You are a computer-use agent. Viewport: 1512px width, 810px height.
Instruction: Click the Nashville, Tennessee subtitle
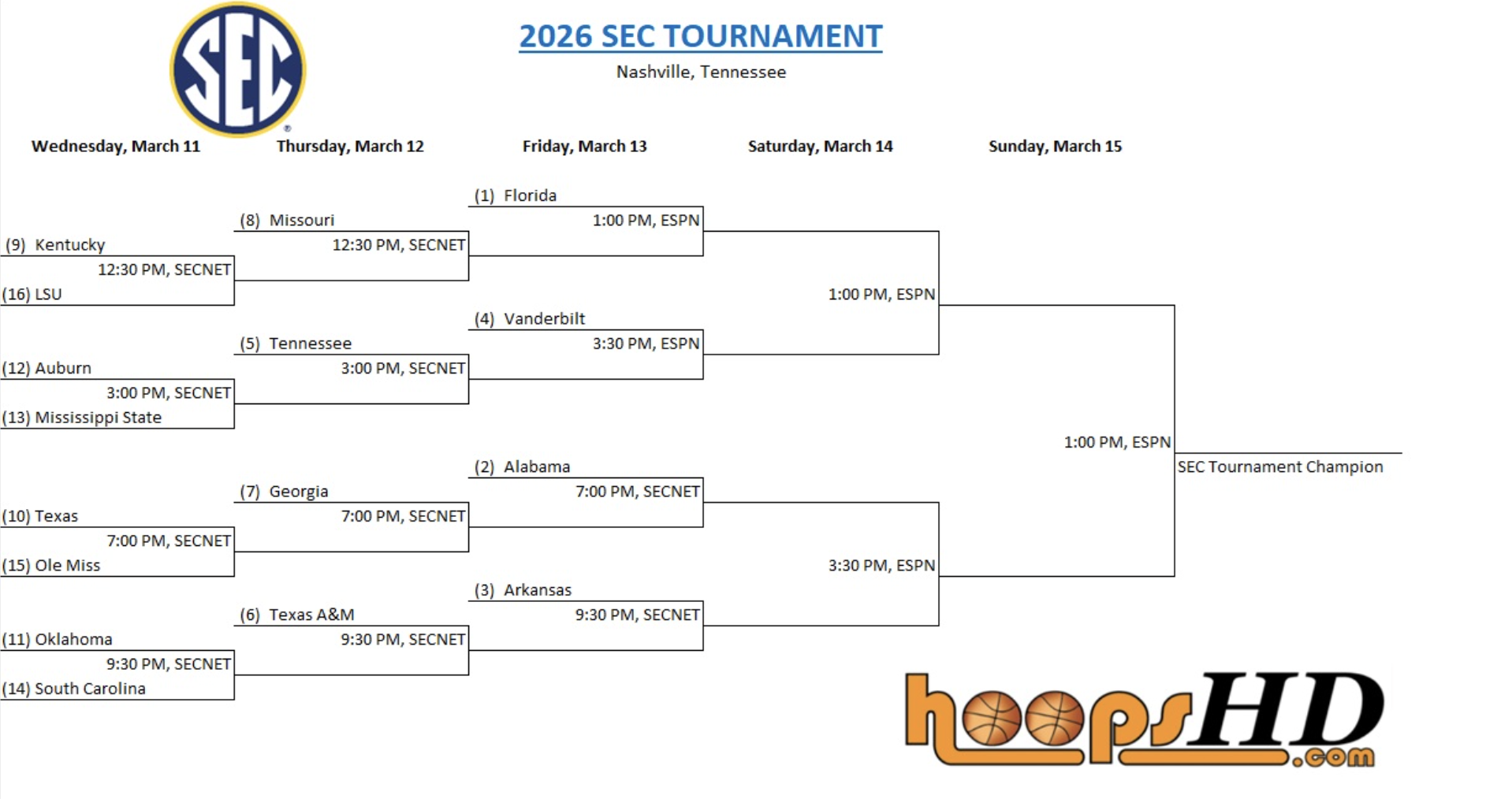[x=701, y=72]
